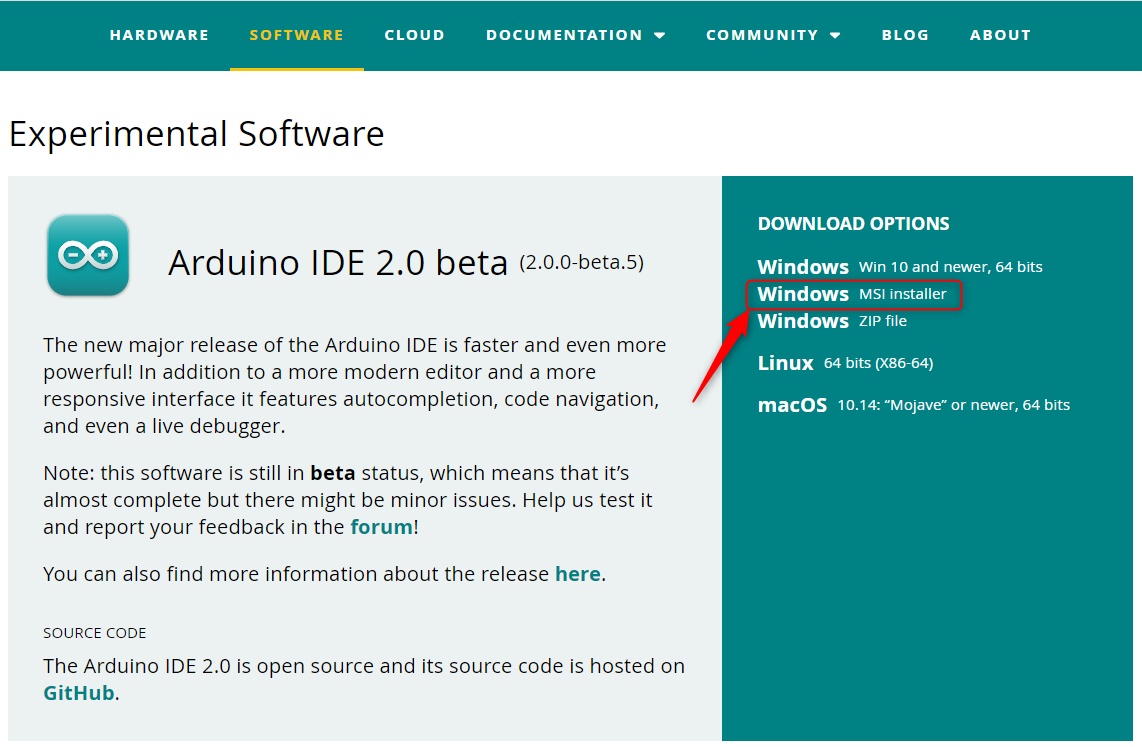The width and height of the screenshot is (1142, 747).
Task: Click the SOURCE CODE label
Action: (x=95, y=633)
